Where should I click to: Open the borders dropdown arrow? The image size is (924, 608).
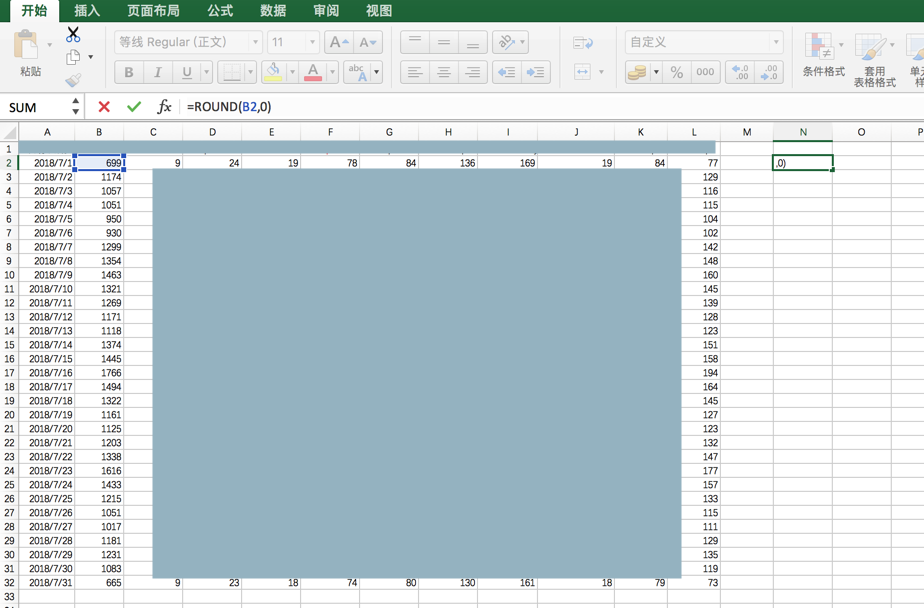coord(251,72)
